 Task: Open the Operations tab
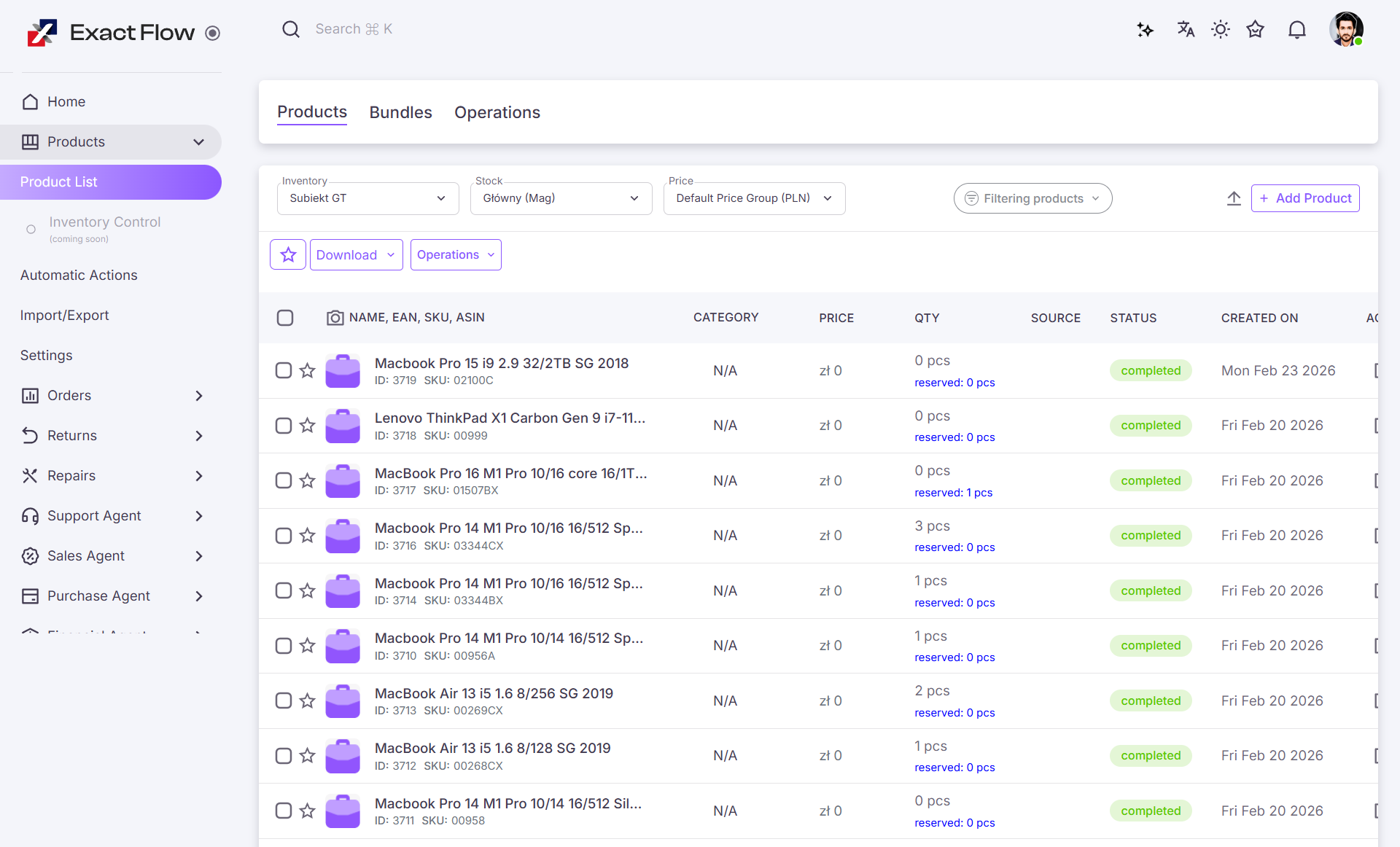click(x=497, y=112)
